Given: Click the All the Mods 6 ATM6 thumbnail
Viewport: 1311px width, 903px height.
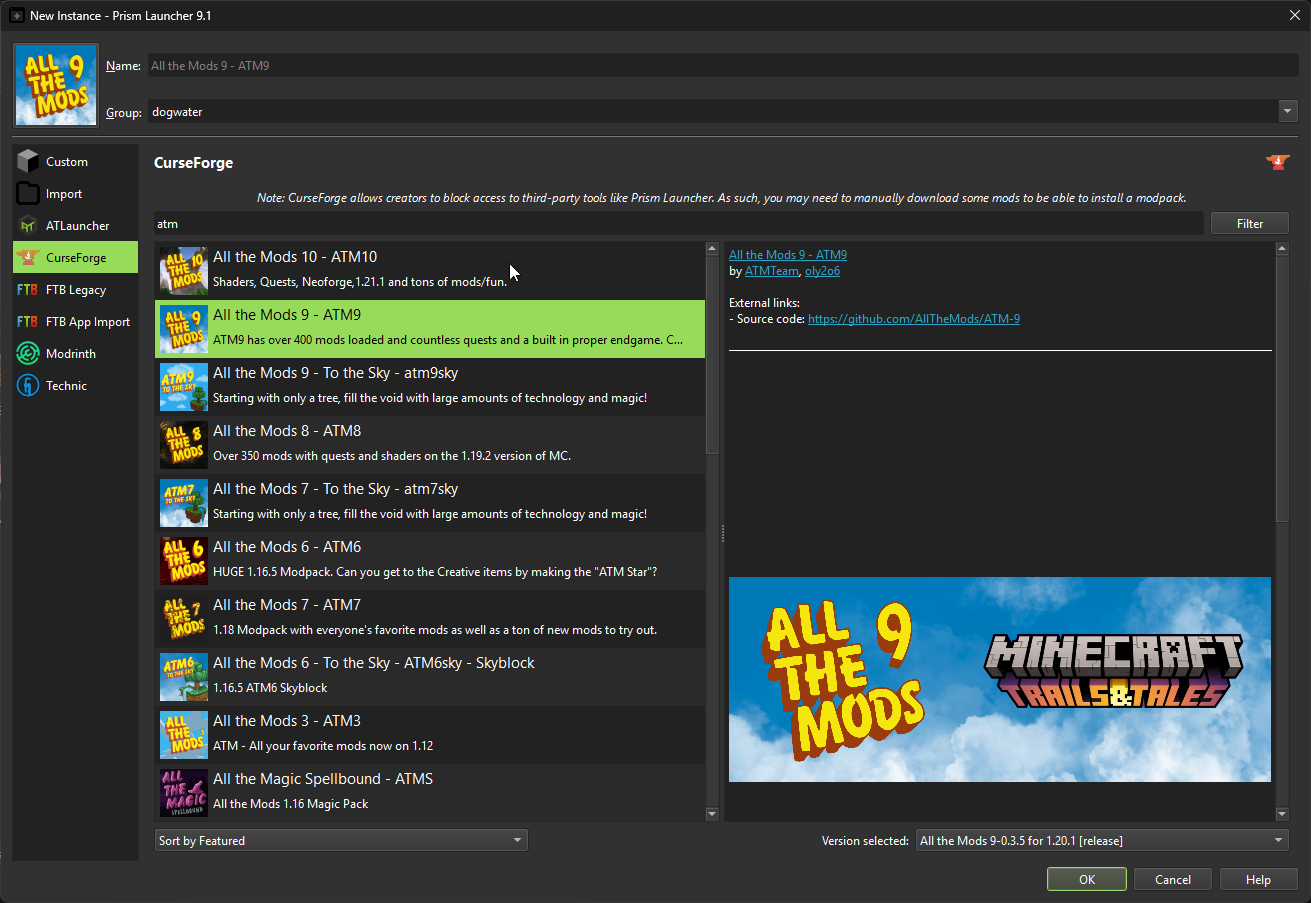Looking at the screenshot, I should (184, 561).
